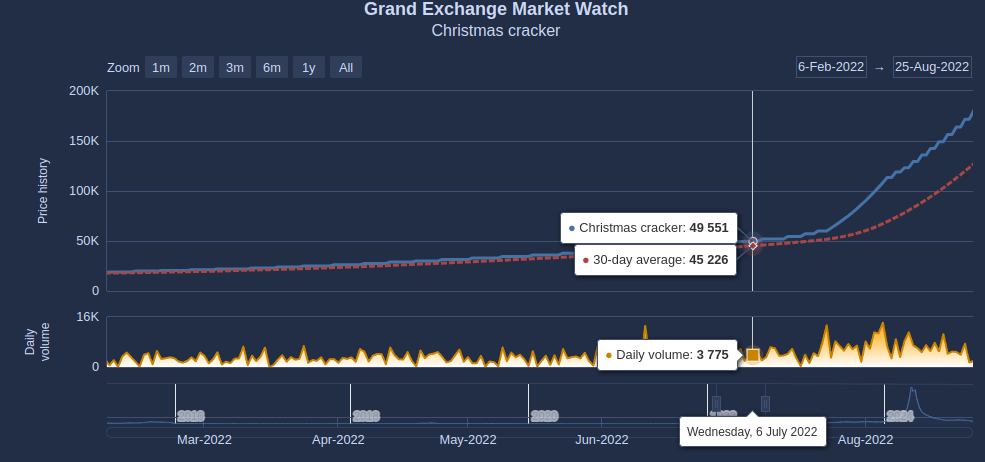
Task: Click the navigator scrollbar track below the chart
Action: point(540,432)
